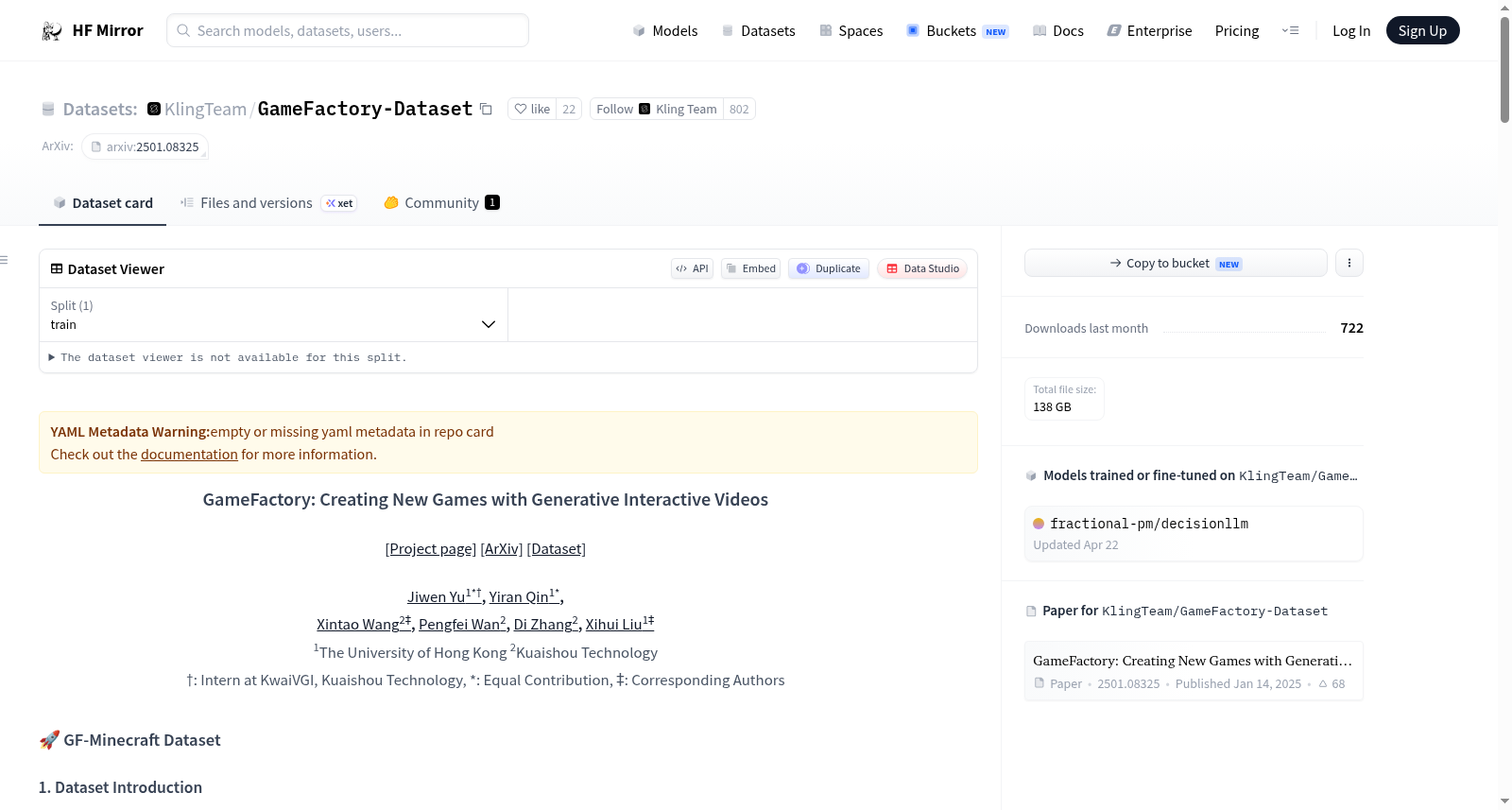The width and height of the screenshot is (1512, 810).
Task: Click the API button in Dataset Viewer
Action: (x=692, y=268)
